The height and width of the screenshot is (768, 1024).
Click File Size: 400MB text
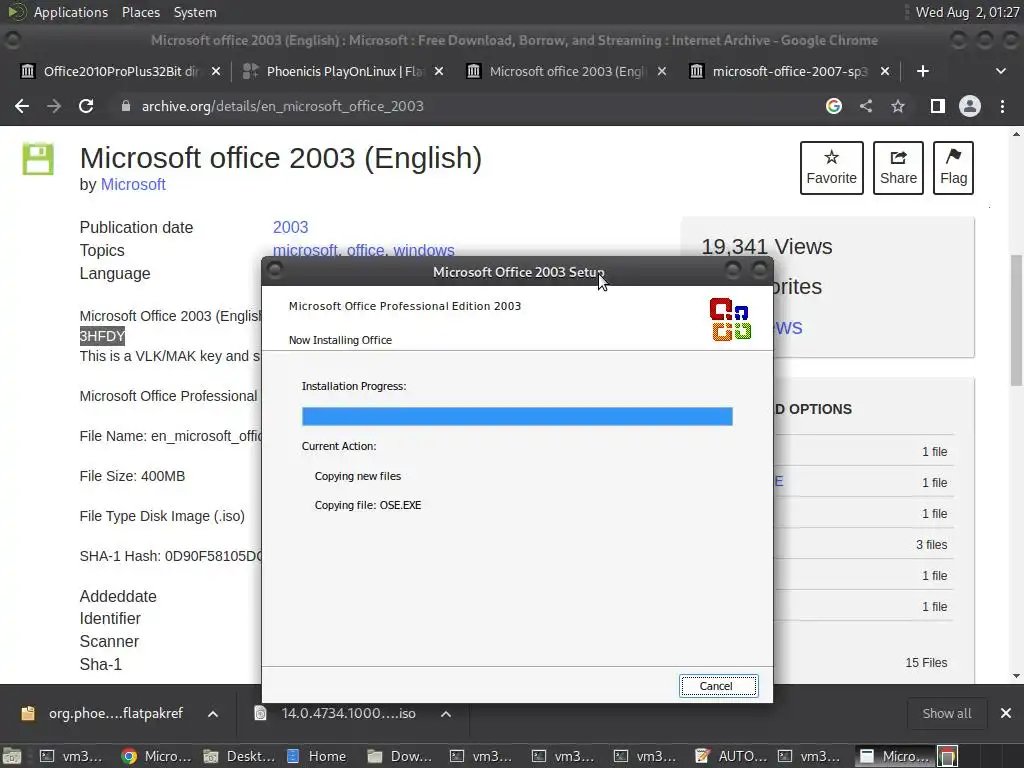click(132, 476)
